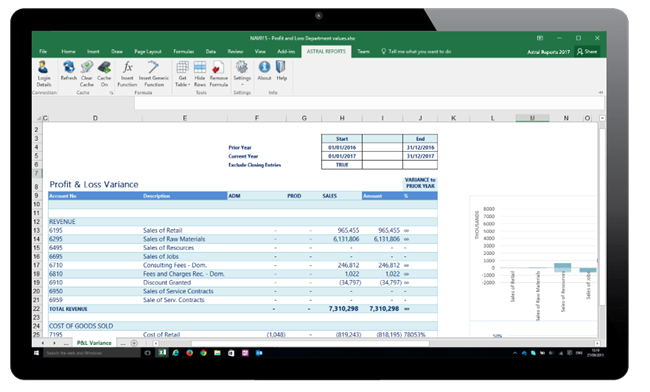The height and width of the screenshot is (392, 650).
Task: Collapse the ribbon using corner arrow
Action: [x=601, y=92]
